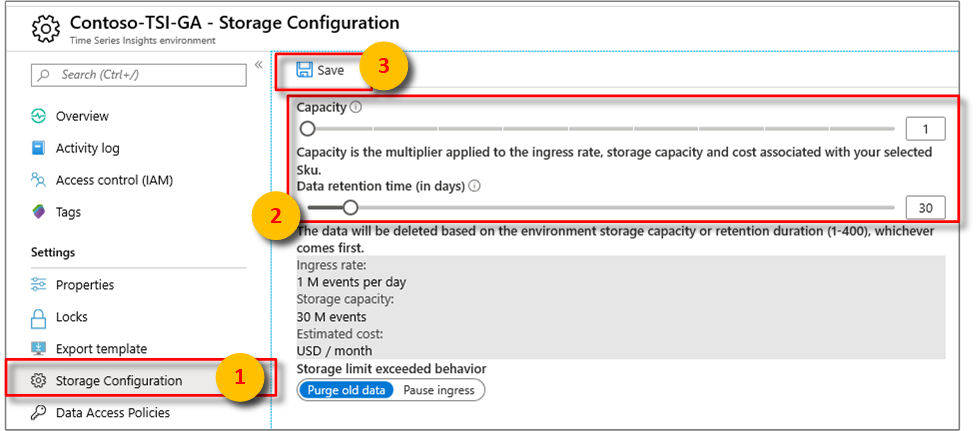This screenshot has height=431, width=976.
Task: Click the Locks padlock icon
Action: pyautogui.click(x=39, y=317)
